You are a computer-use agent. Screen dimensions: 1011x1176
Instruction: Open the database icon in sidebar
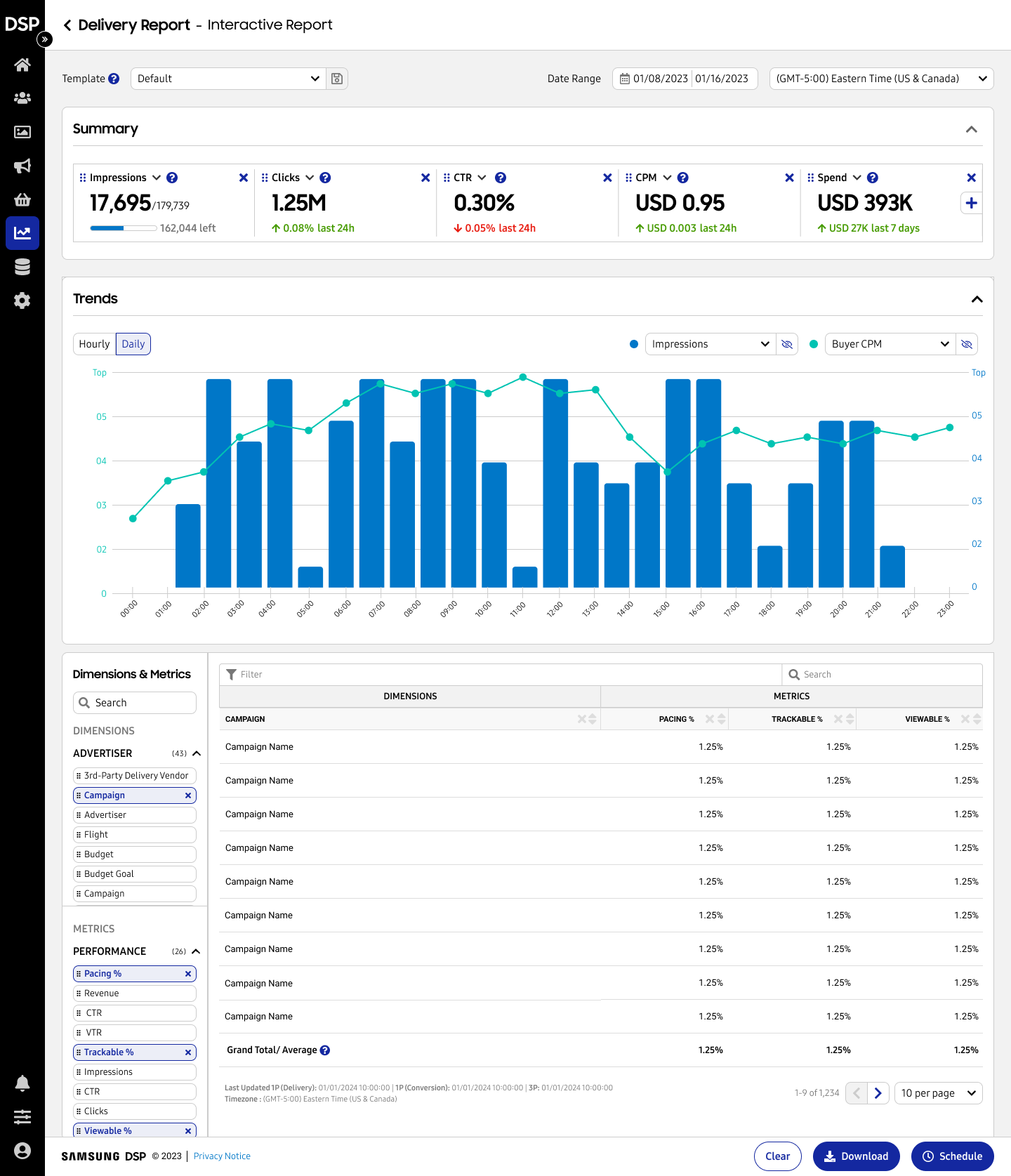[x=22, y=267]
